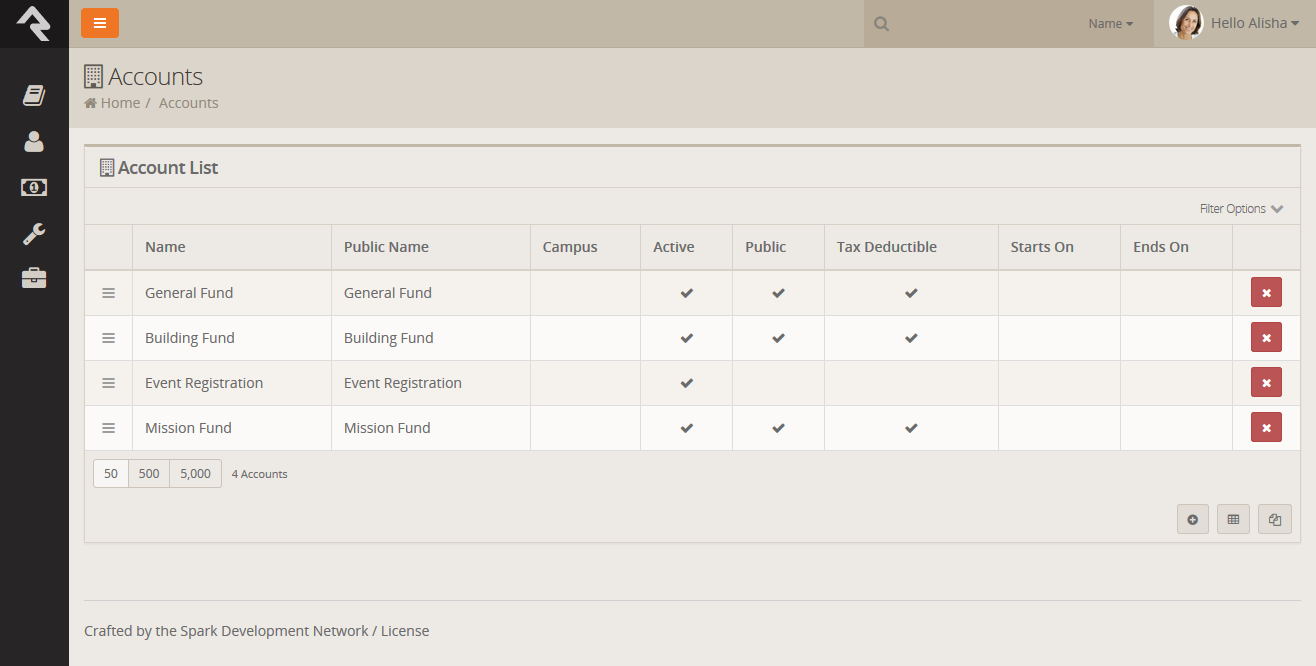Go to the Home breadcrumb link
The height and width of the screenshot is (666, 1316).
(x=119, y=103)
